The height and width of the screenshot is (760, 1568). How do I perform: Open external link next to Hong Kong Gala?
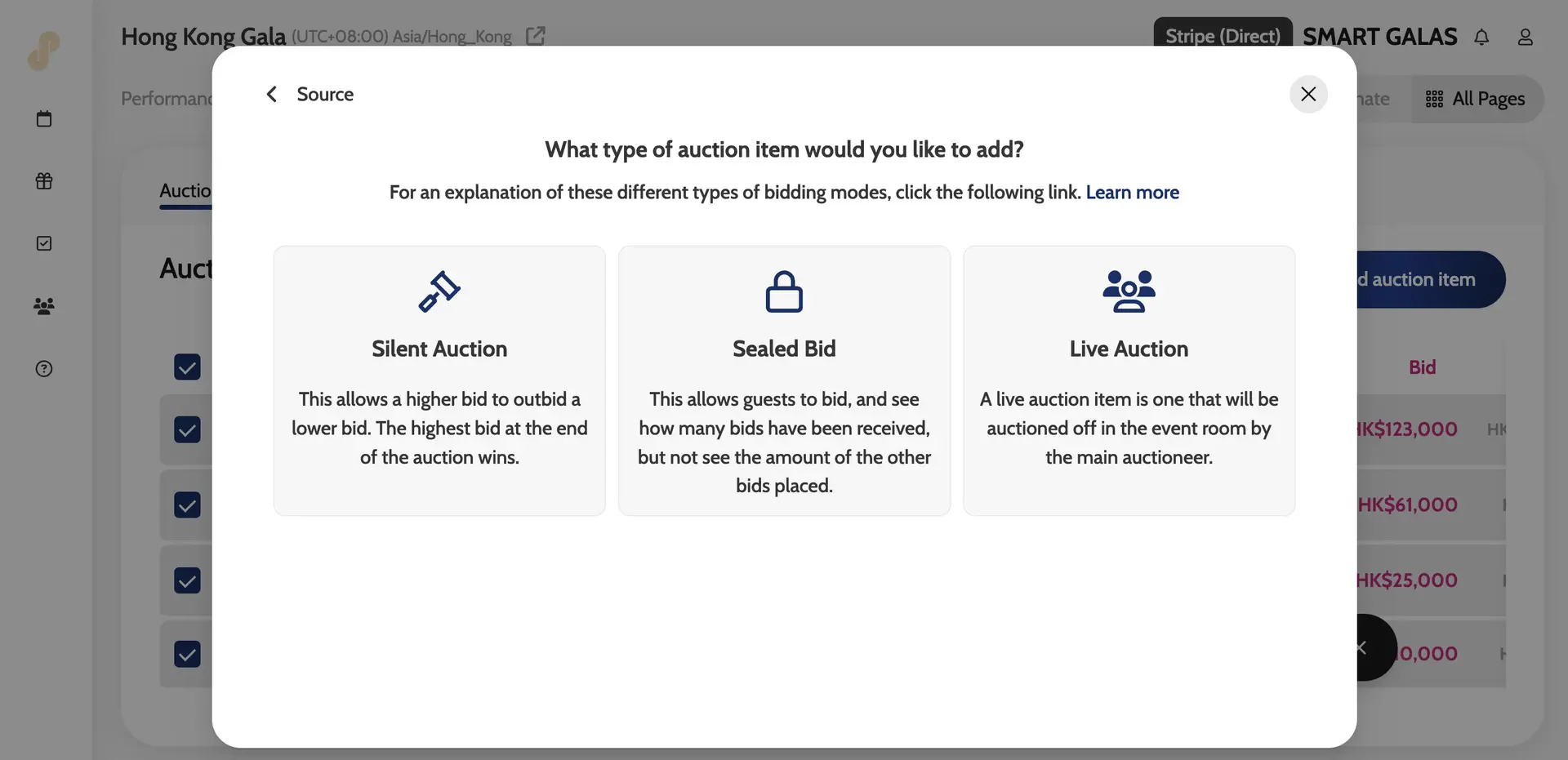(535, 36)
